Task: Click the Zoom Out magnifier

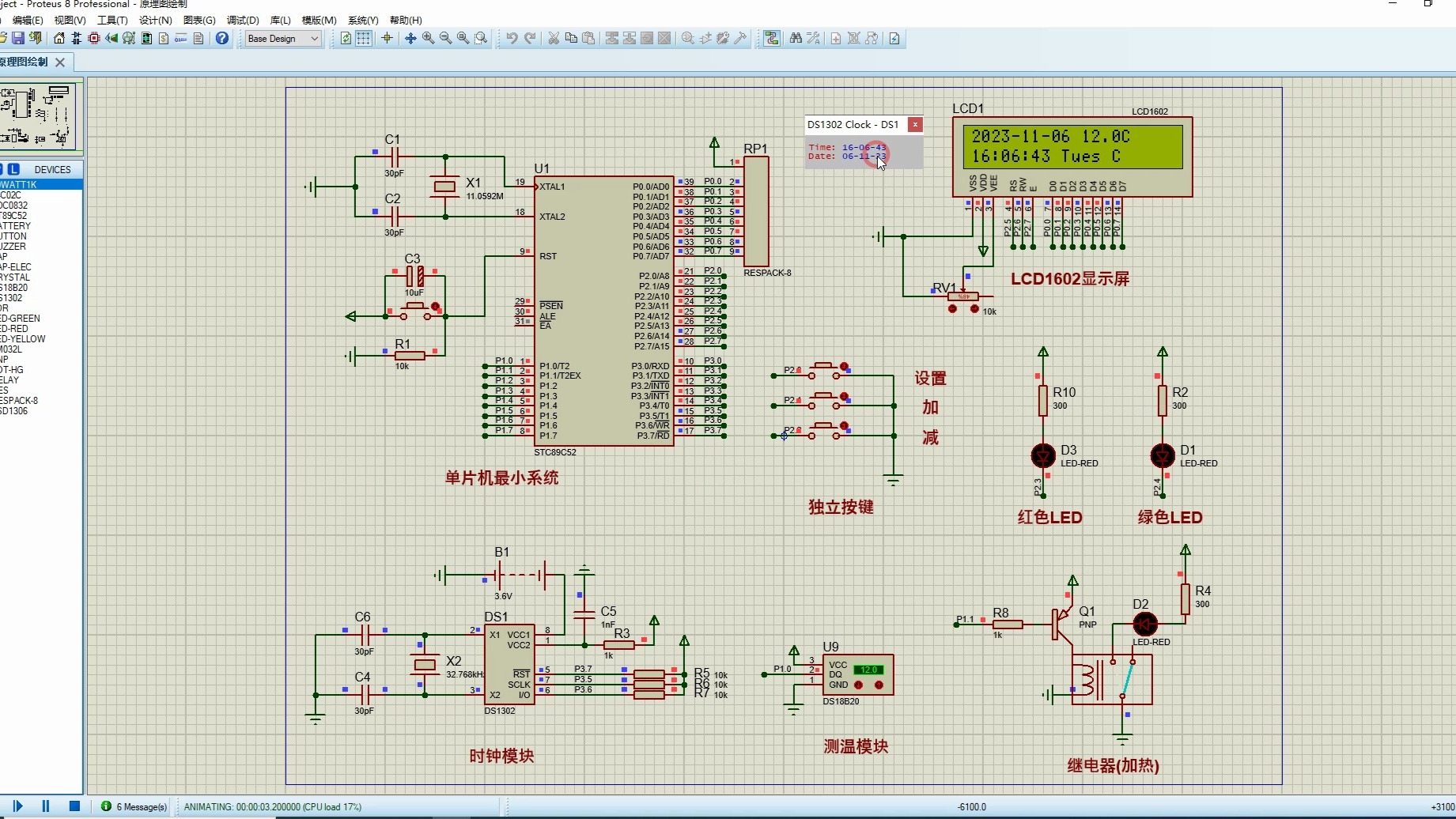Action: [x=445, y=38]
